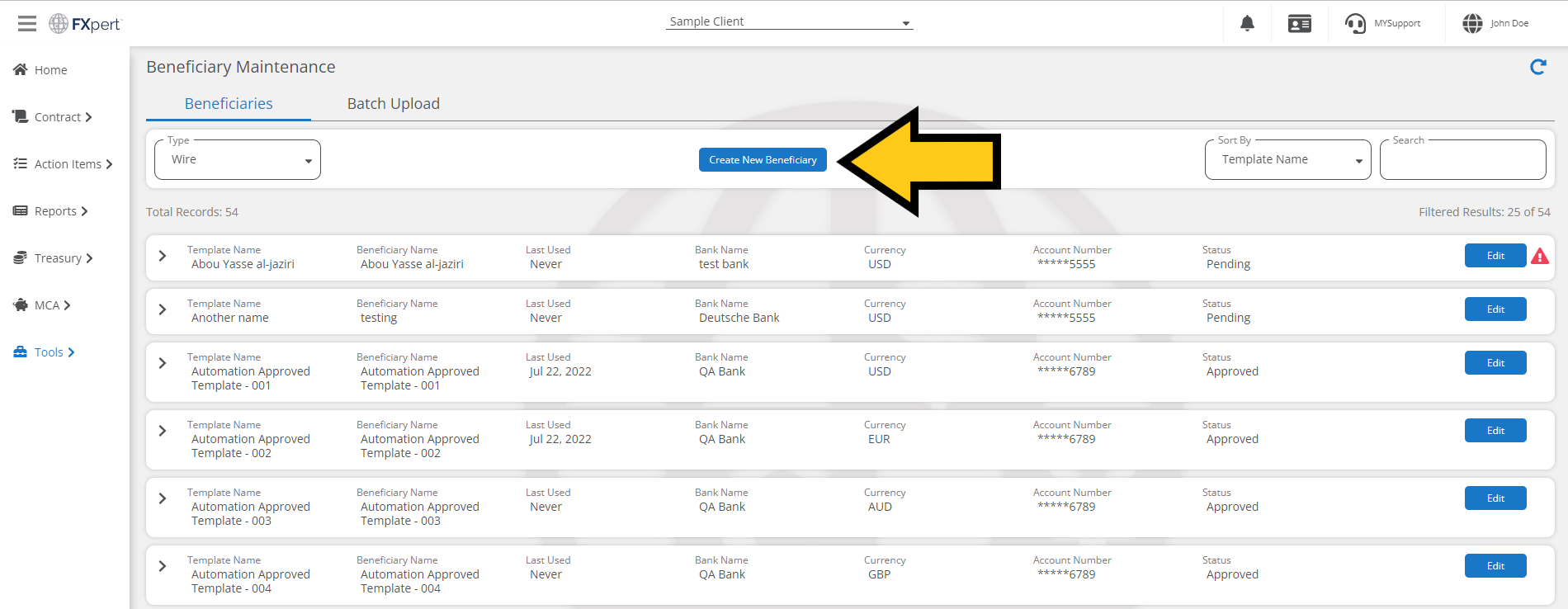Click 'EUR' currency cell

879,439
